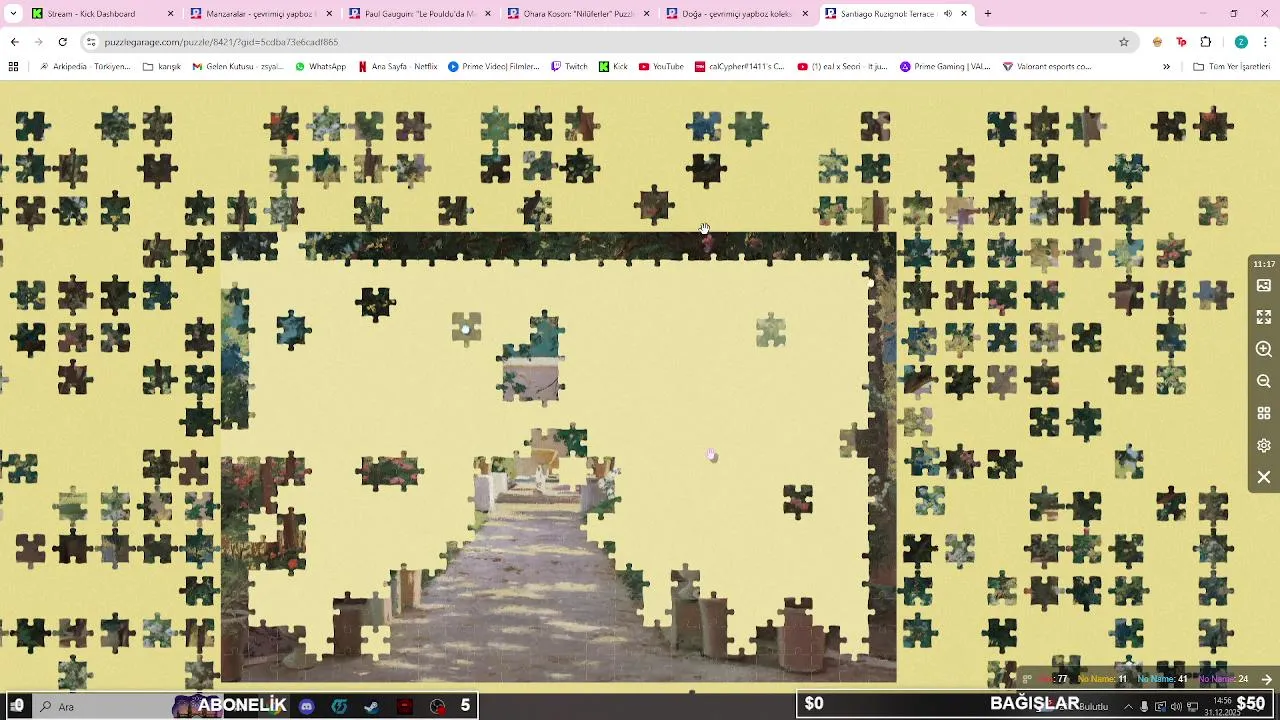1280x720 pixels.
Task: Open Discord from the taskbar
Action: click(306, 706)
